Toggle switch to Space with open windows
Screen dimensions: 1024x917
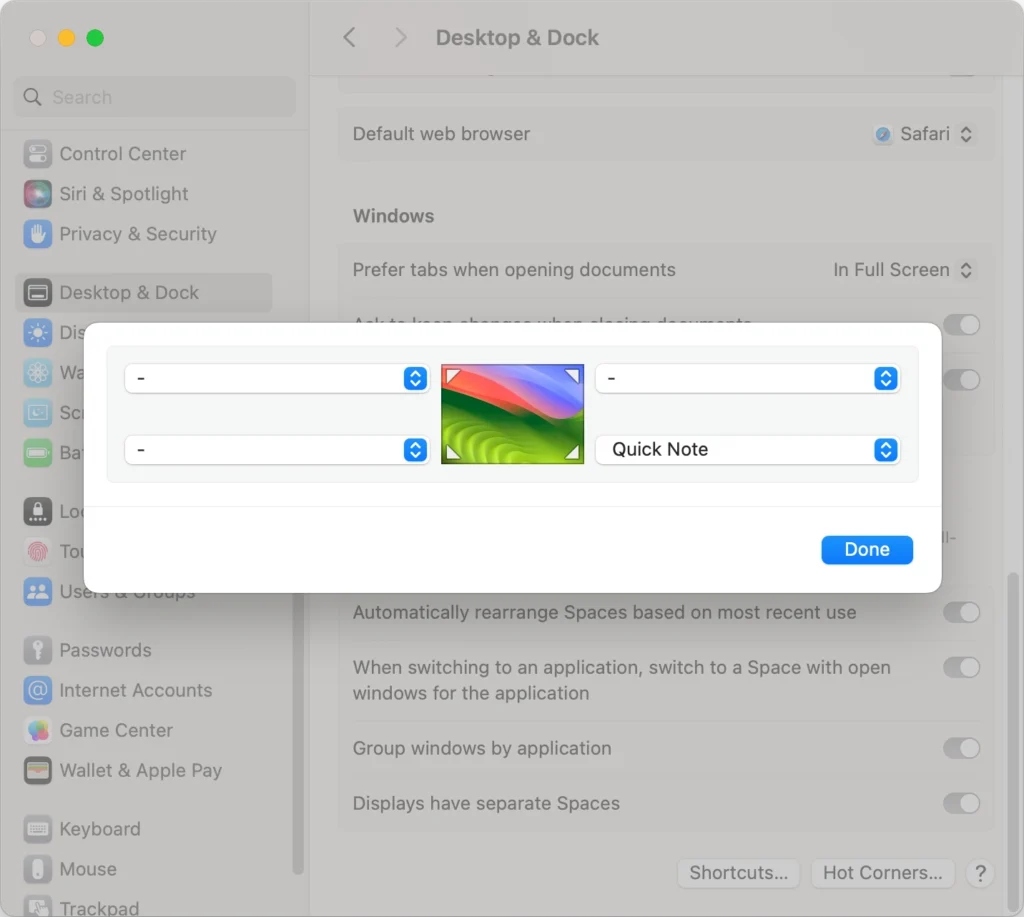point(961,668)
